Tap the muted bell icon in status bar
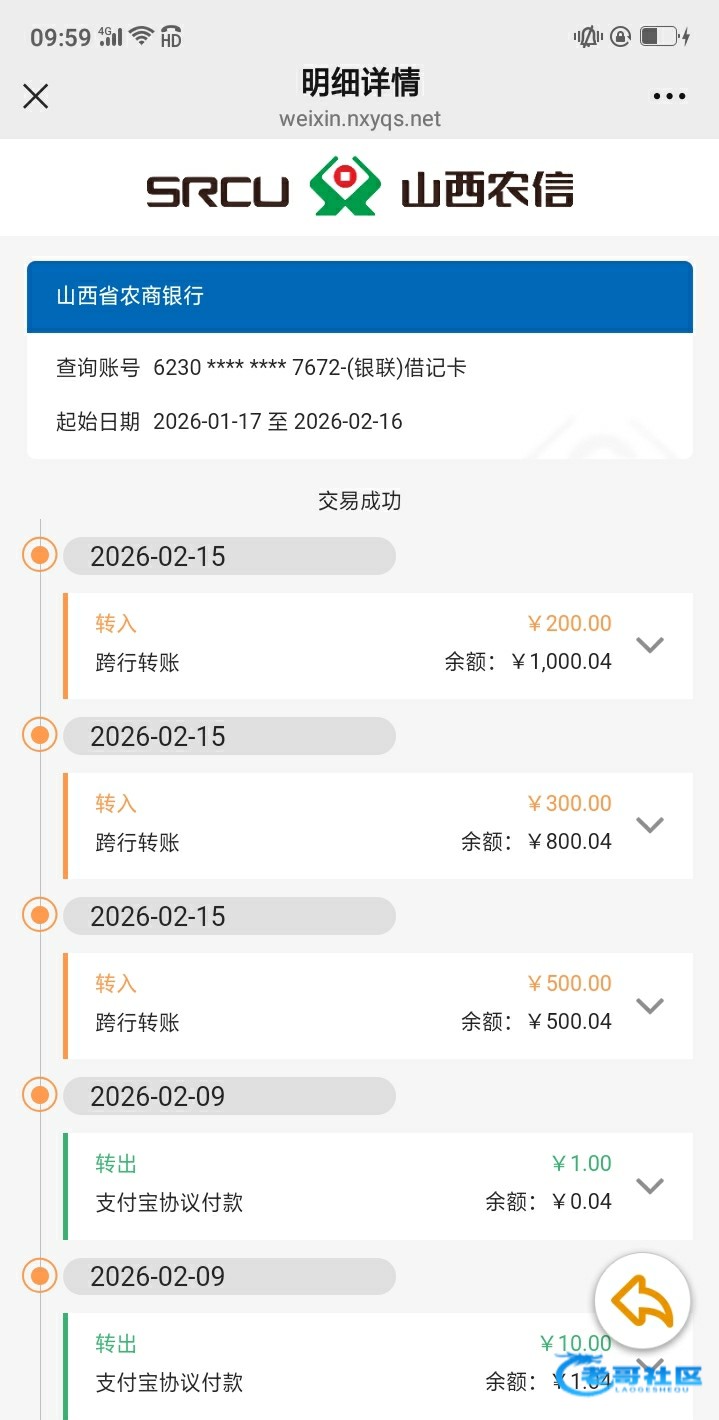The height and width of the screenshot is (1420, 719). 586,38
